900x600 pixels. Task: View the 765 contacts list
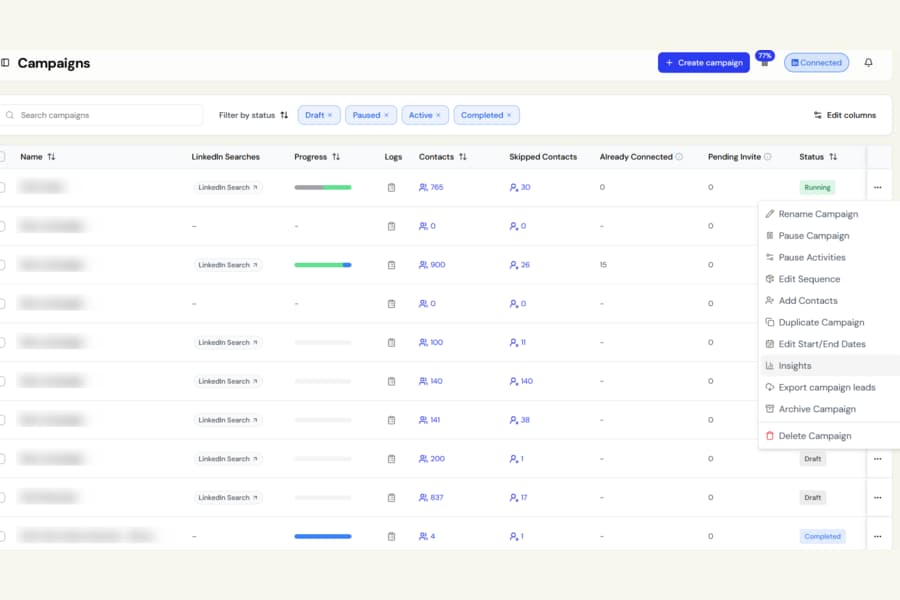pos(431,187)
